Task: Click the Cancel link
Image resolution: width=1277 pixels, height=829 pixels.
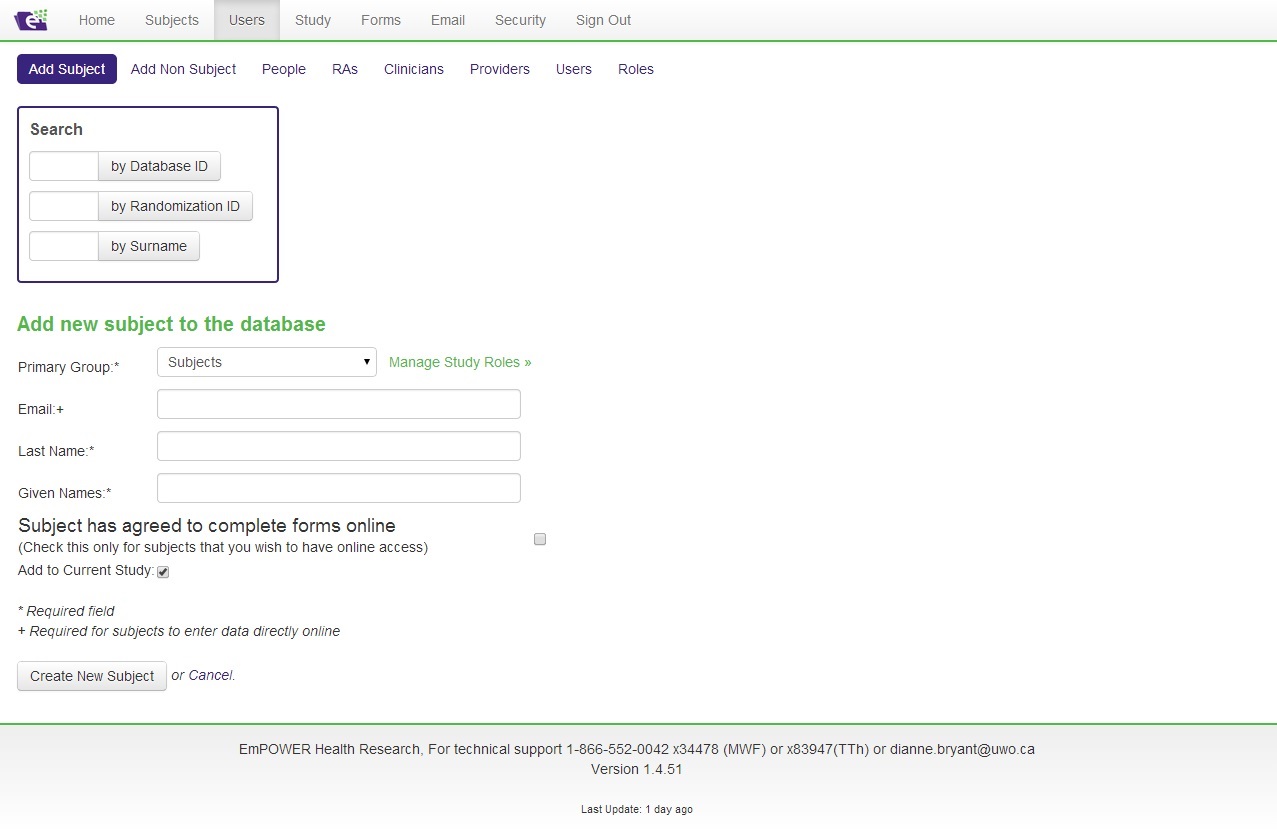Action: (210, 675)
